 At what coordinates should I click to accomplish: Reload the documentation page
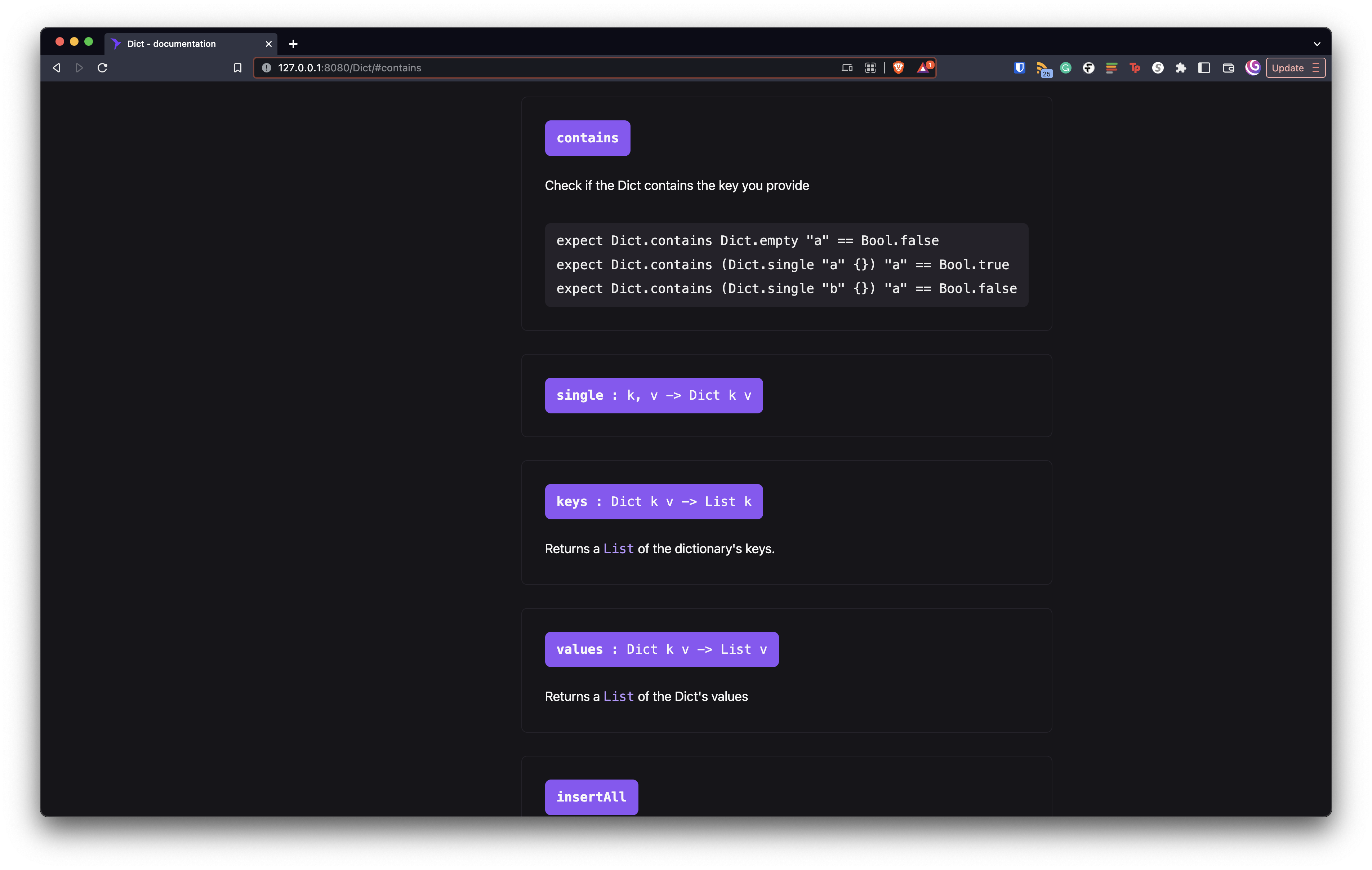point(103,68)
